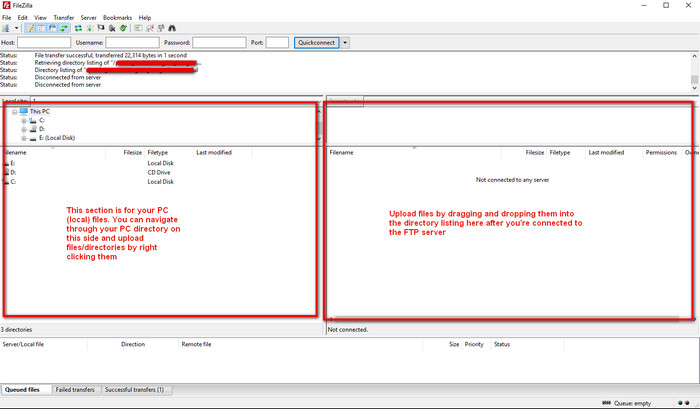
Task: Collapse the This PC tree node
Action: [14, 112]
